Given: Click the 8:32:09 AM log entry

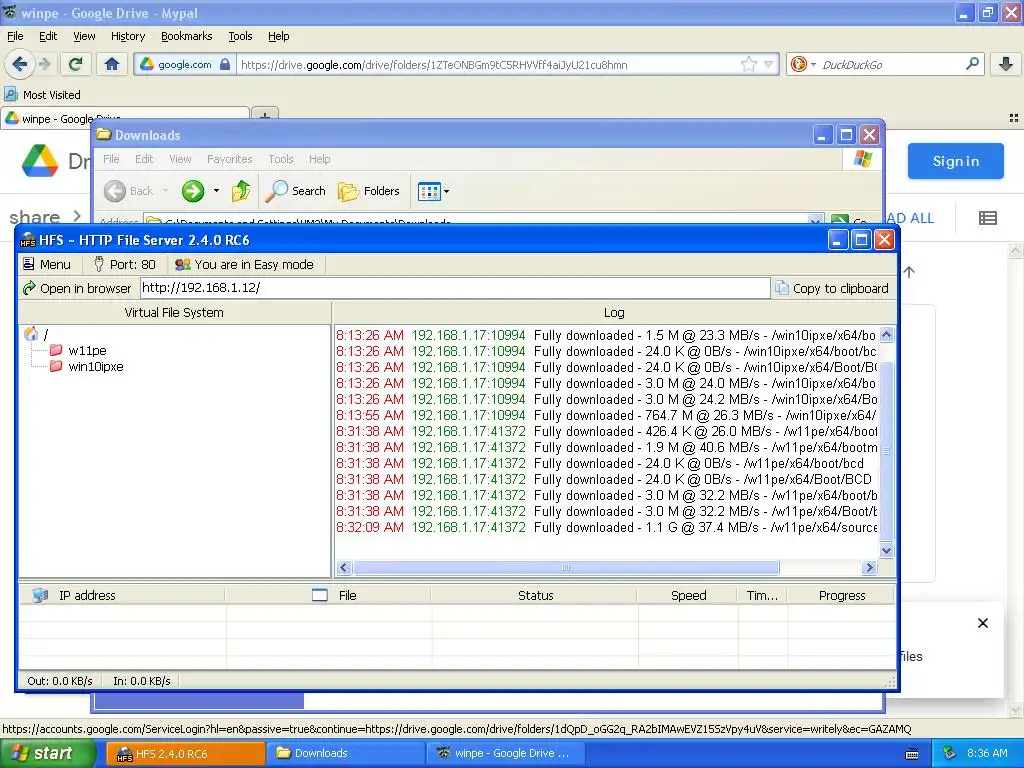Looking at the screenshot, I should point(607,527).
